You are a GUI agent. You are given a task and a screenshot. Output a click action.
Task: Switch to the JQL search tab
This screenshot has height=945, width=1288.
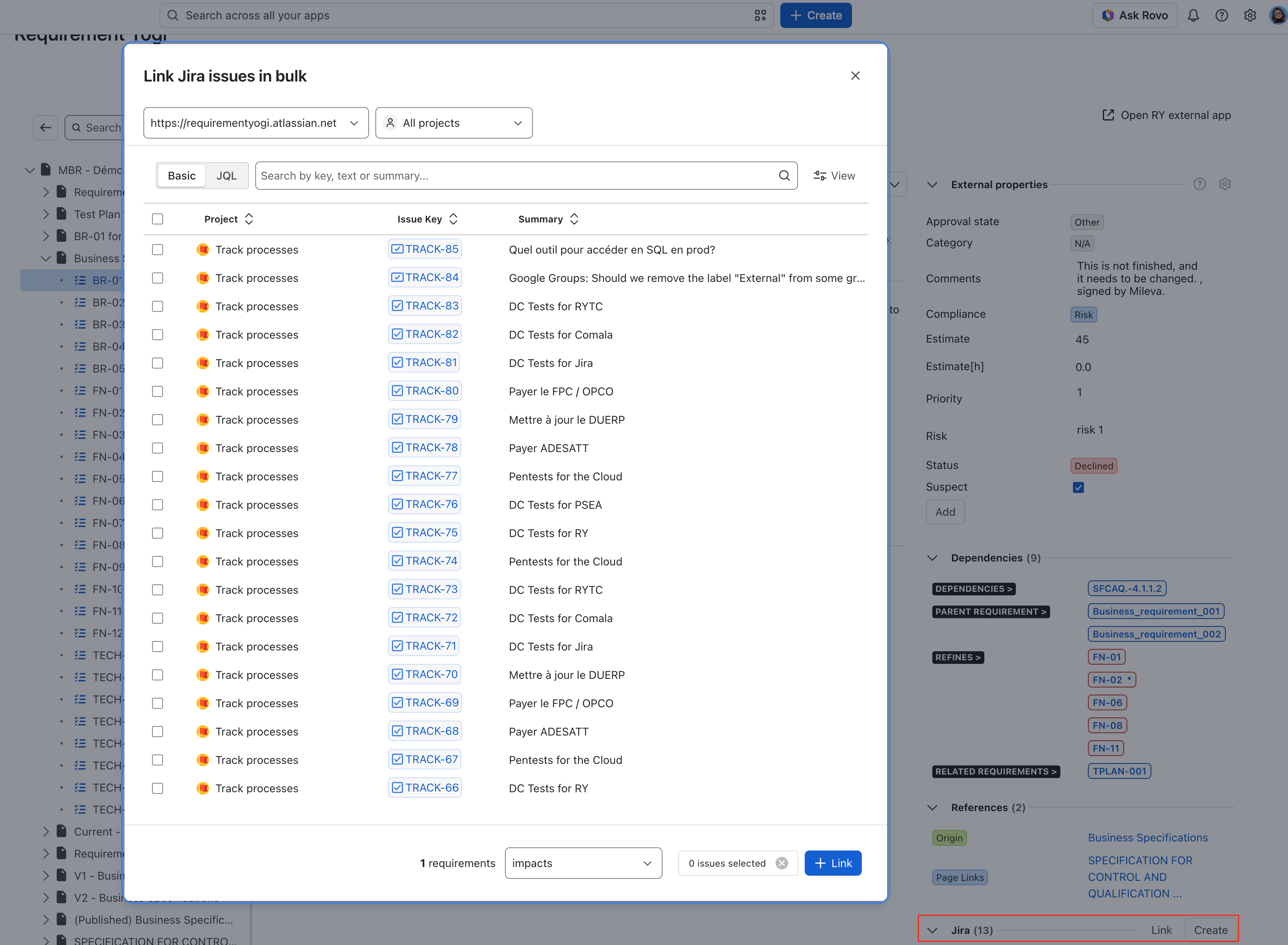click(x=226, y=176)
